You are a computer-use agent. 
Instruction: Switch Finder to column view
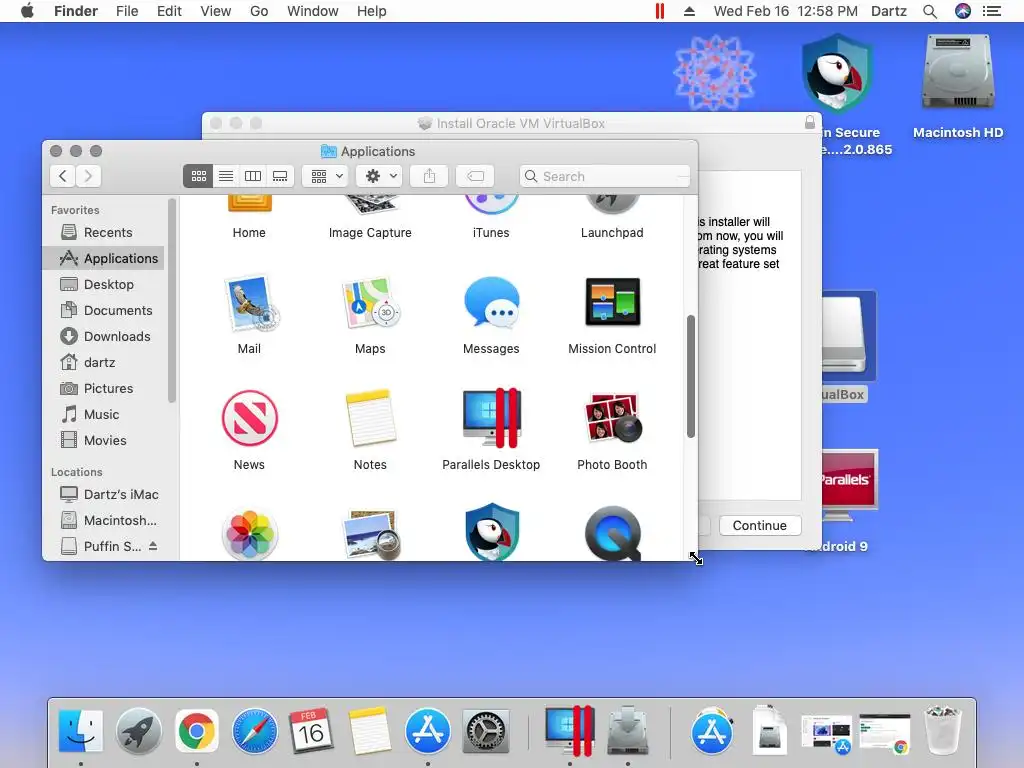pyautogui.click(x=253, y=176)
